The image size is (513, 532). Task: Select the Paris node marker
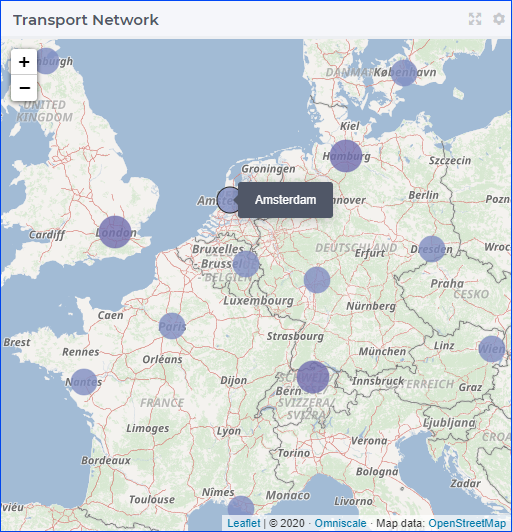[172, 326]
